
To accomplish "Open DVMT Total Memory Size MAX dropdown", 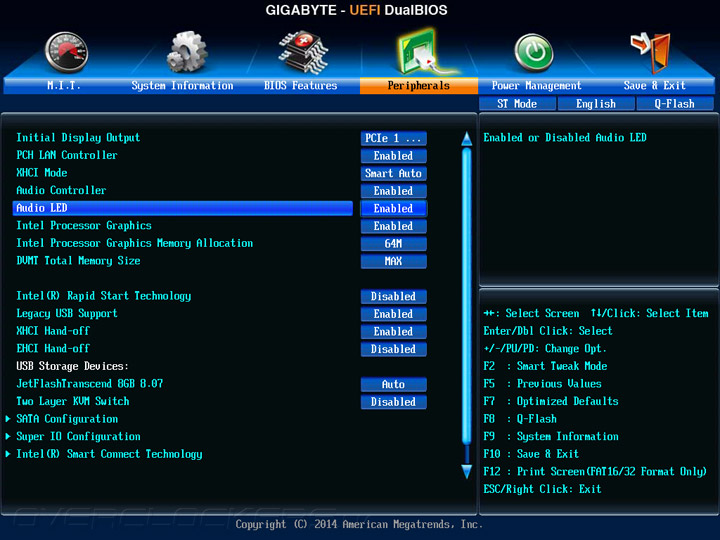I will pos(394,261).
